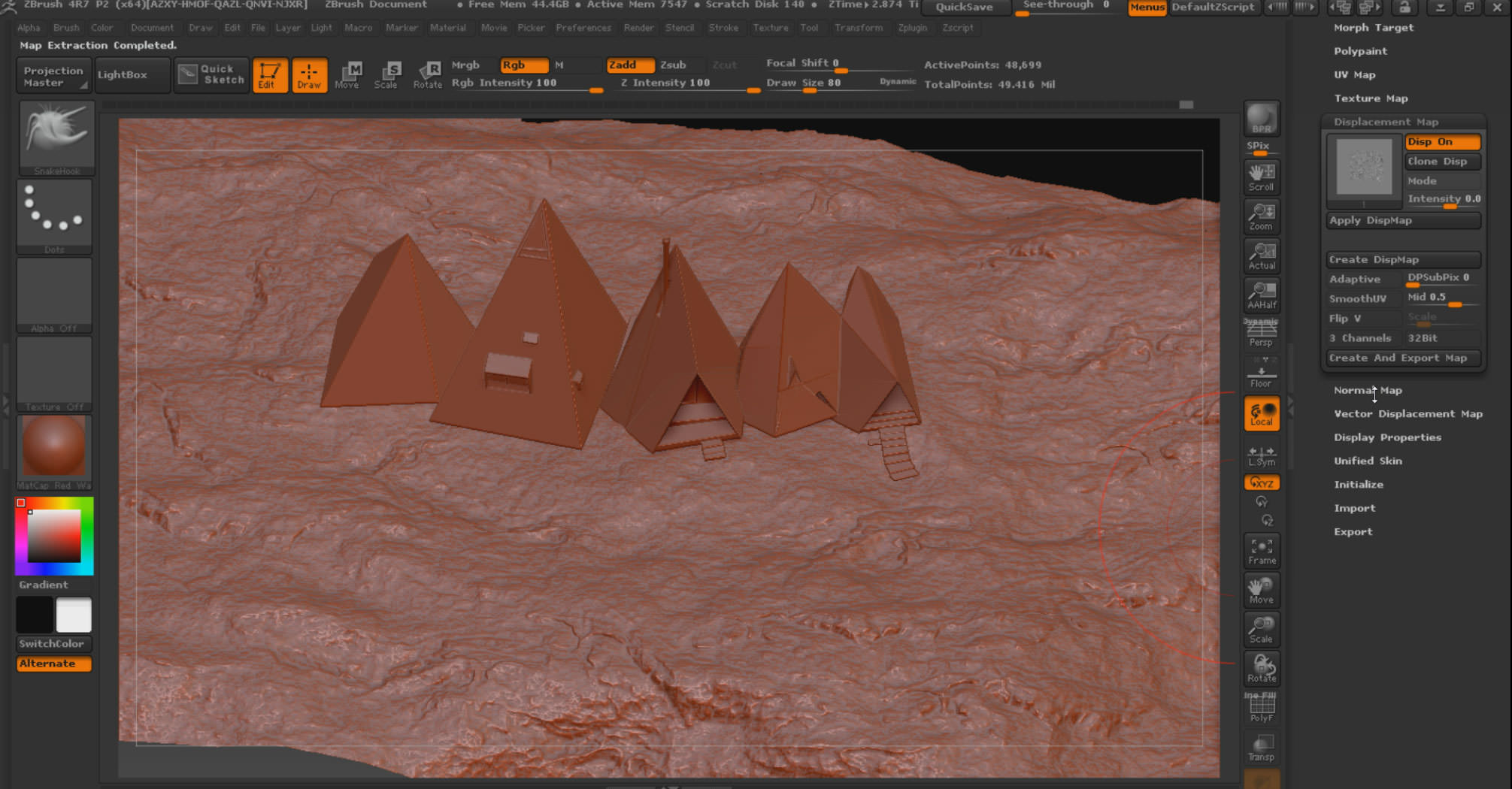Toggle Zadd sculpting mode

[x=630, y=65]
